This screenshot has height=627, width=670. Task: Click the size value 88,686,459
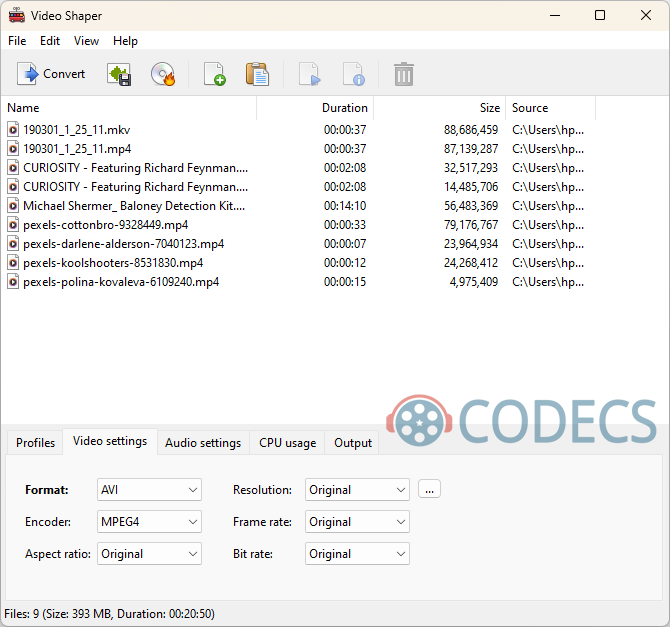pos(471,130)
